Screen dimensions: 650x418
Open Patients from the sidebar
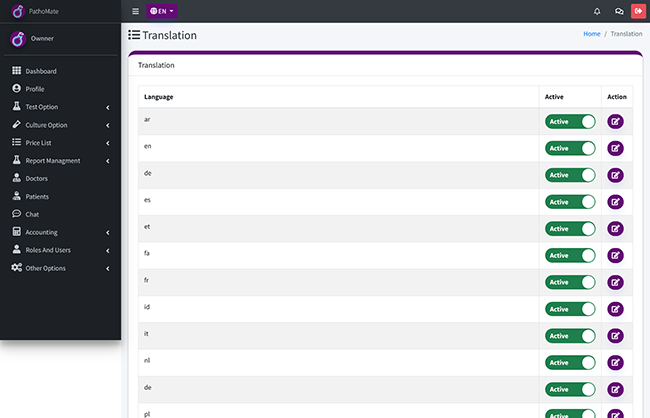pos(61,197)
